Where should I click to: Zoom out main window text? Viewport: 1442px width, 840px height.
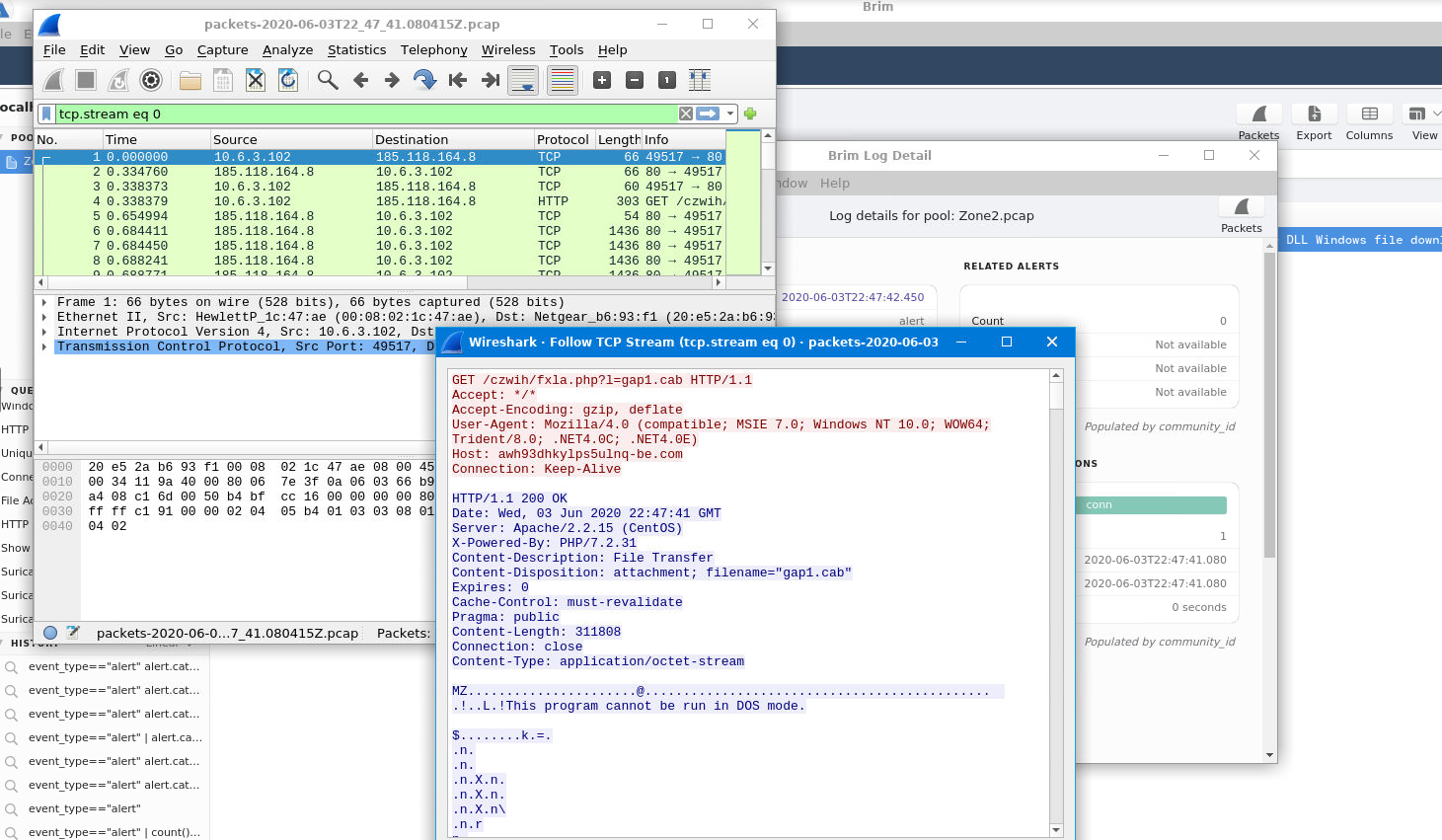(x=635, y=81)
